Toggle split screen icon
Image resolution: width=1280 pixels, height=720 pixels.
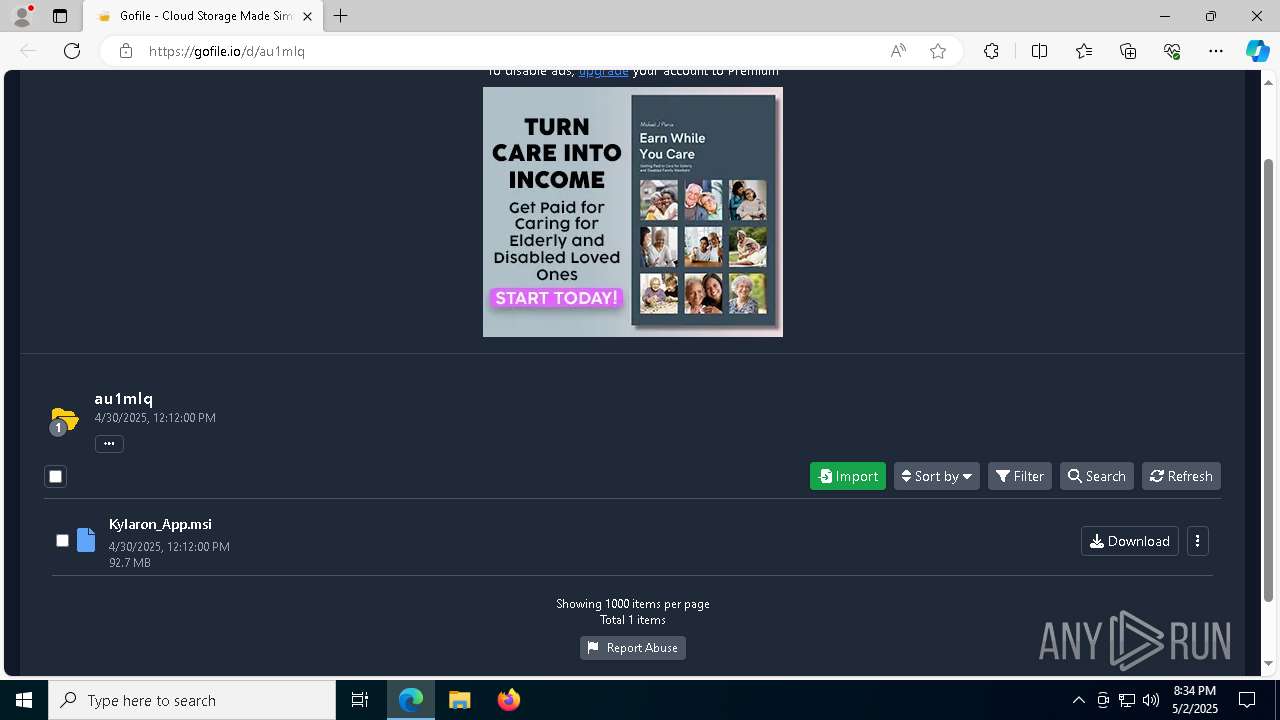(x=1039, y=51)
